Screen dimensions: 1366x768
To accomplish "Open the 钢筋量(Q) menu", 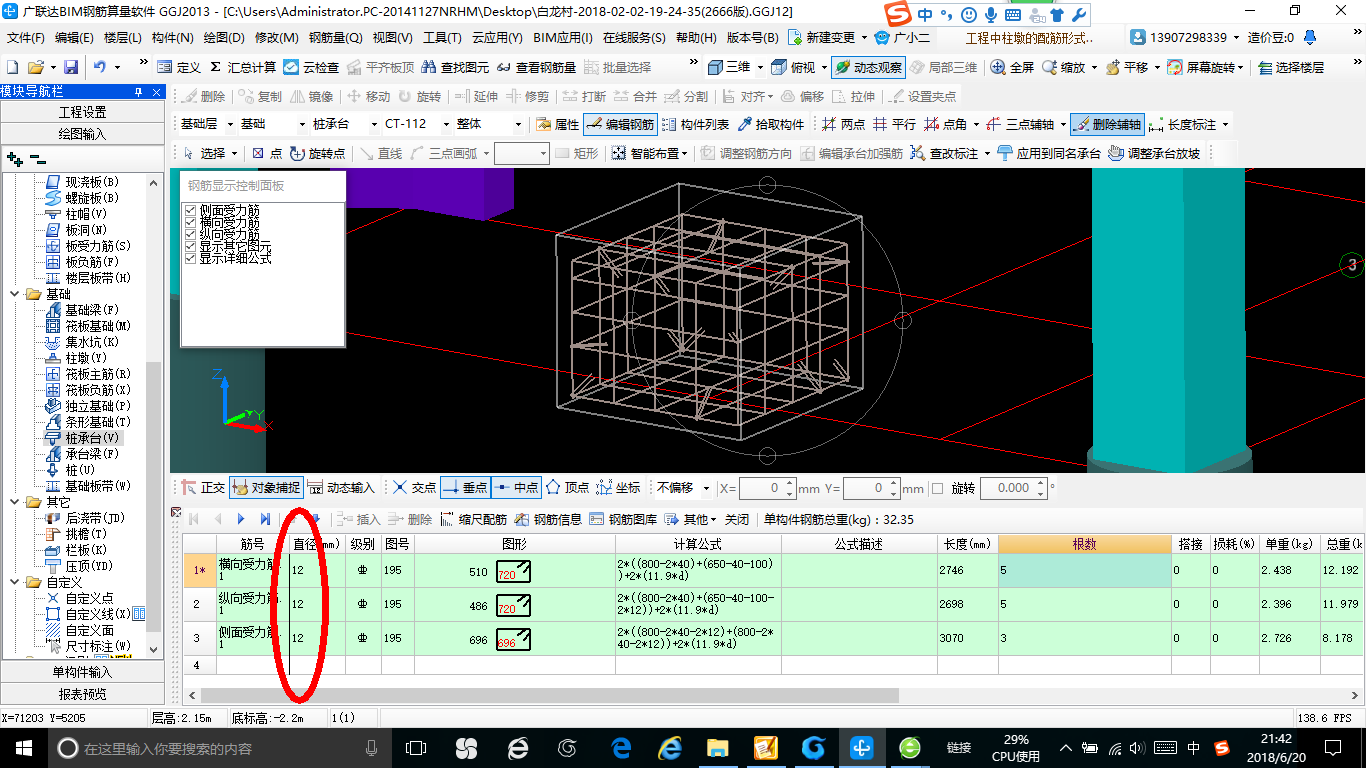I will click(335, 38).
